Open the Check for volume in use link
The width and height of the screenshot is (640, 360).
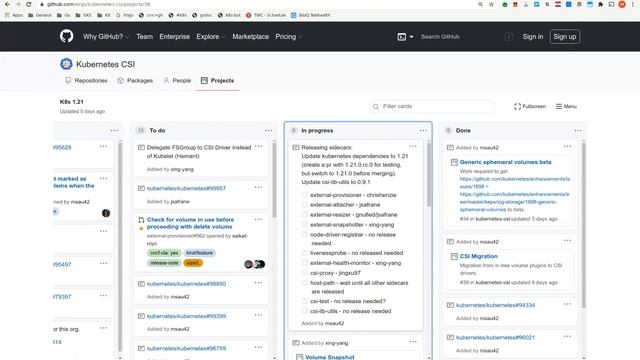(x=190, y=223)
